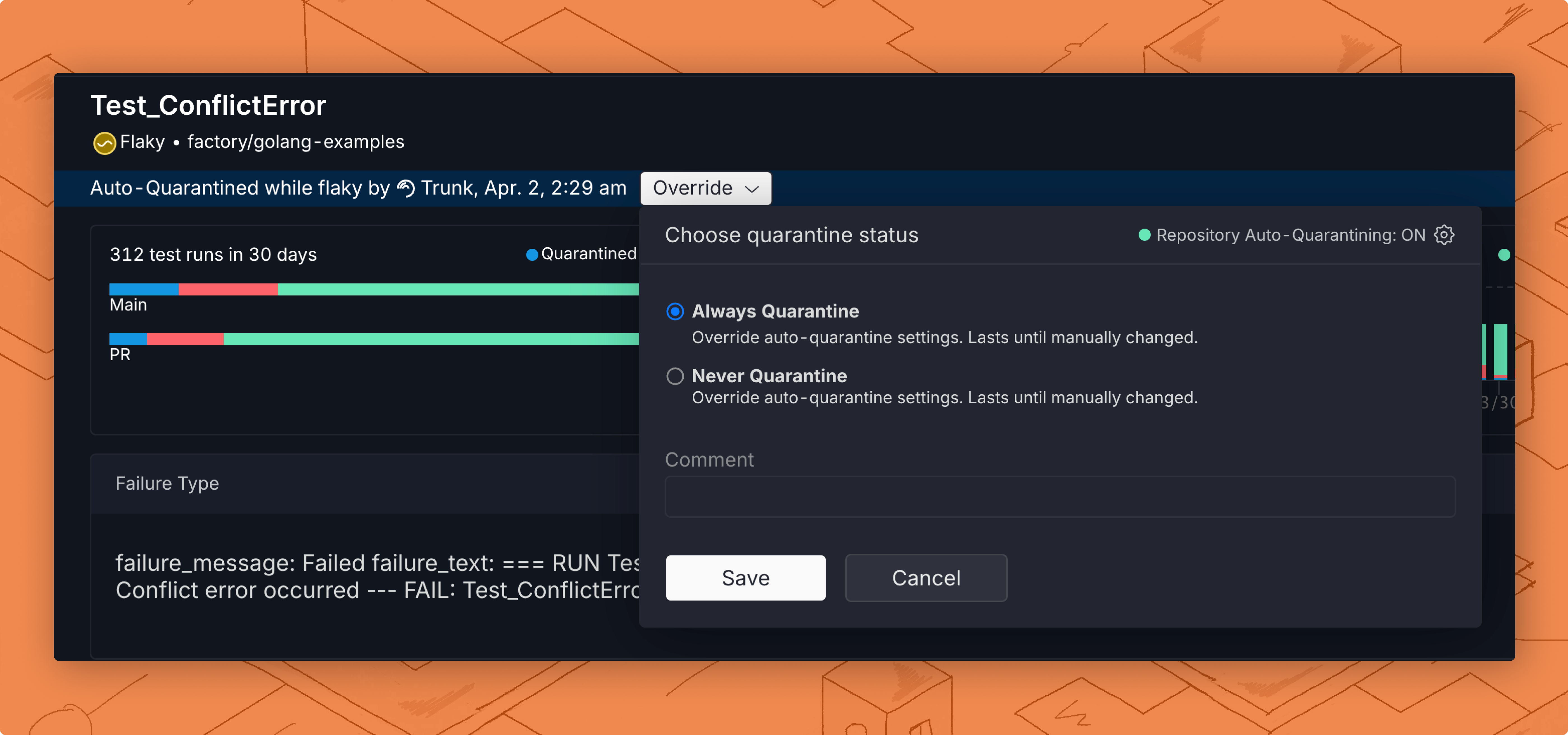Click the Trunk logo icon in banner
Image resolution: width=1568 pixels, height=735 pixels.
click(406, 188)
